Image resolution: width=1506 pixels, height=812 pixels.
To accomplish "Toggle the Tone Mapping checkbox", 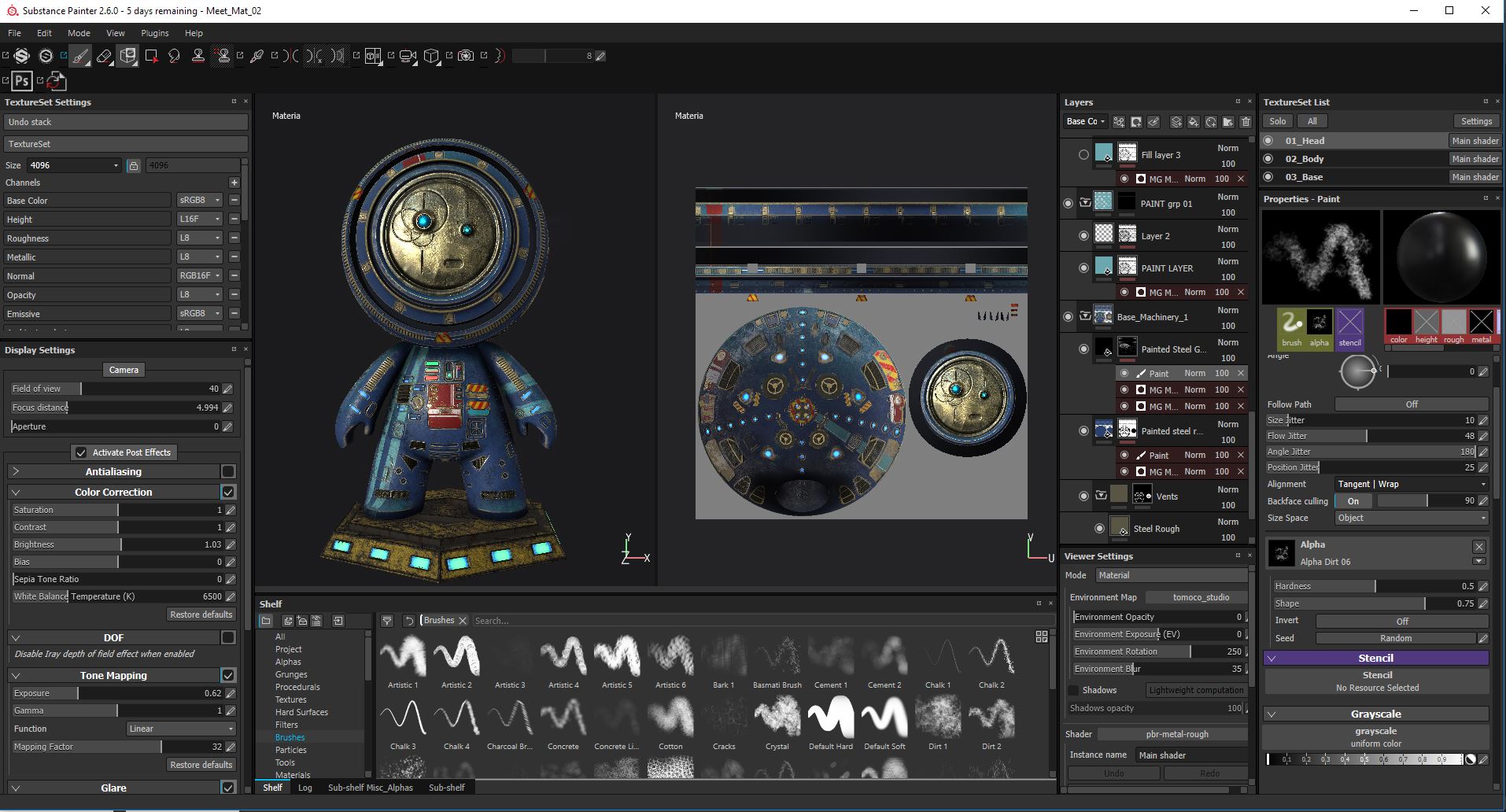I will (x=228, y=675).
